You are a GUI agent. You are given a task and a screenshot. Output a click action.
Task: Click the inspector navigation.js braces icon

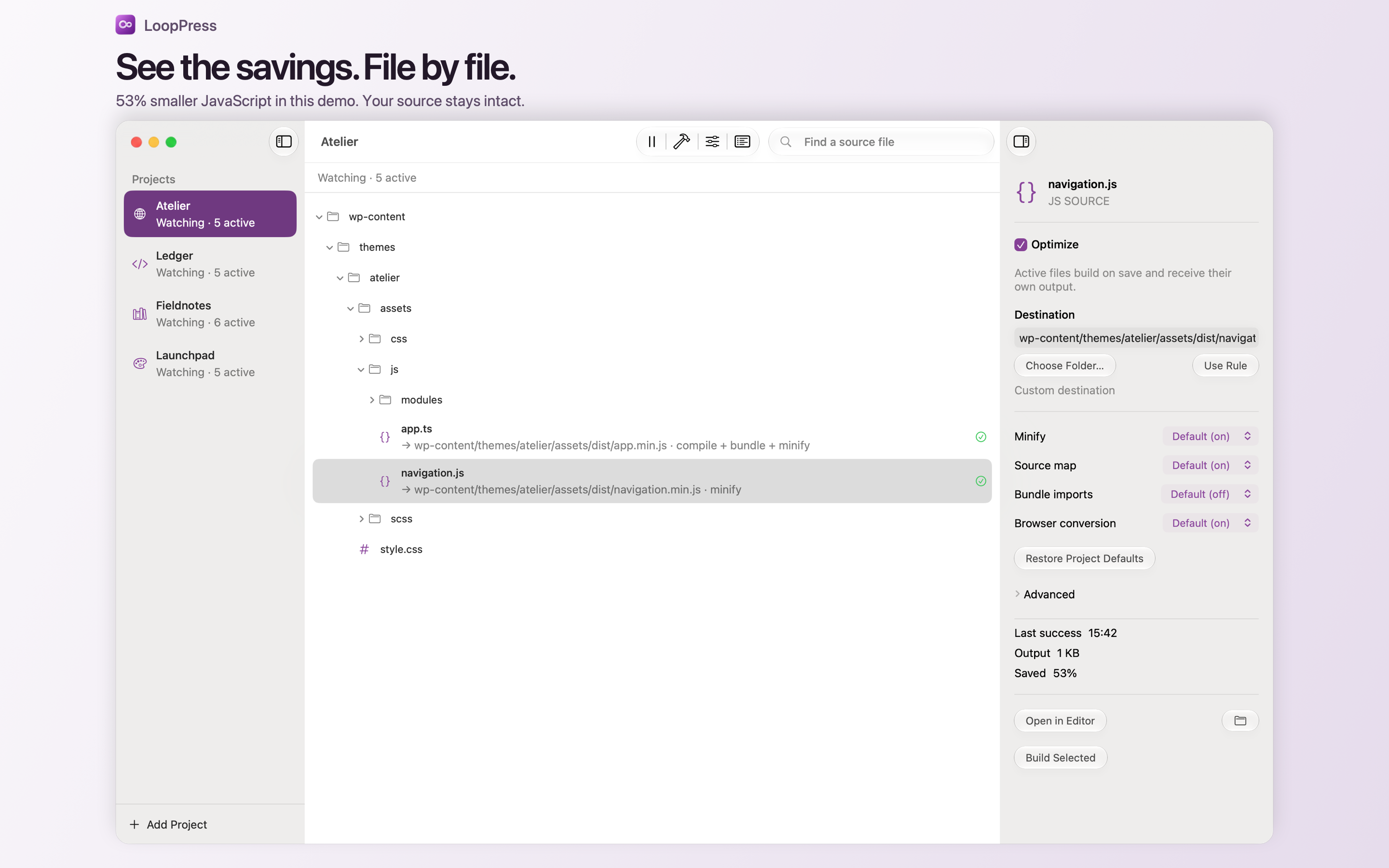(1026, 192)
